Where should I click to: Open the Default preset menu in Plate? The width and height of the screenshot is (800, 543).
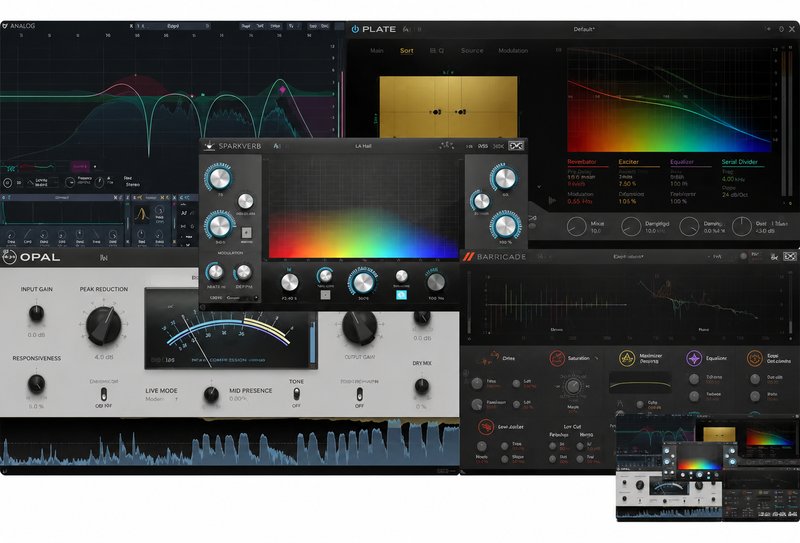pos(584,29)
